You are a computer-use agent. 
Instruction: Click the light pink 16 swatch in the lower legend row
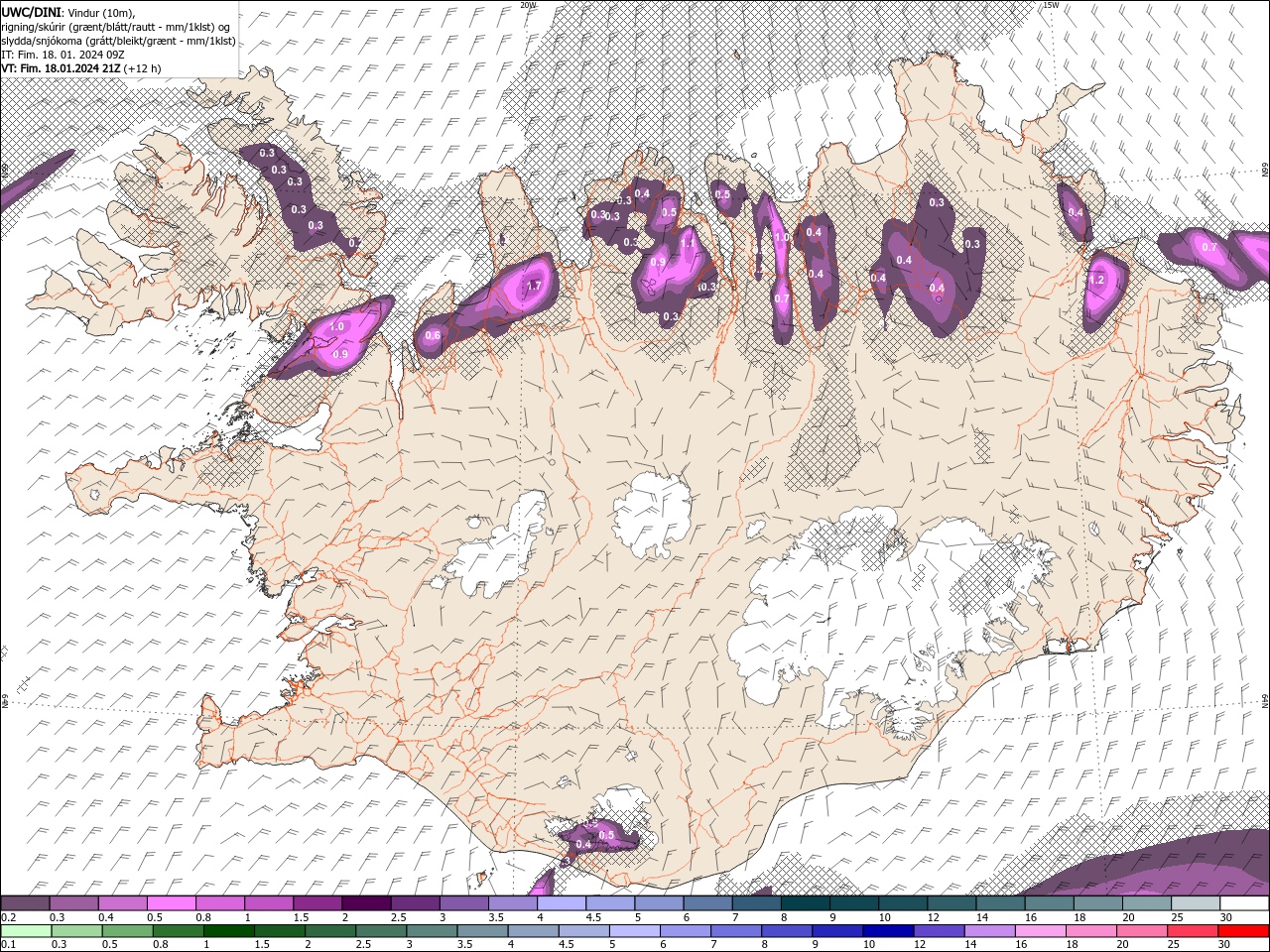[1041, 931]
